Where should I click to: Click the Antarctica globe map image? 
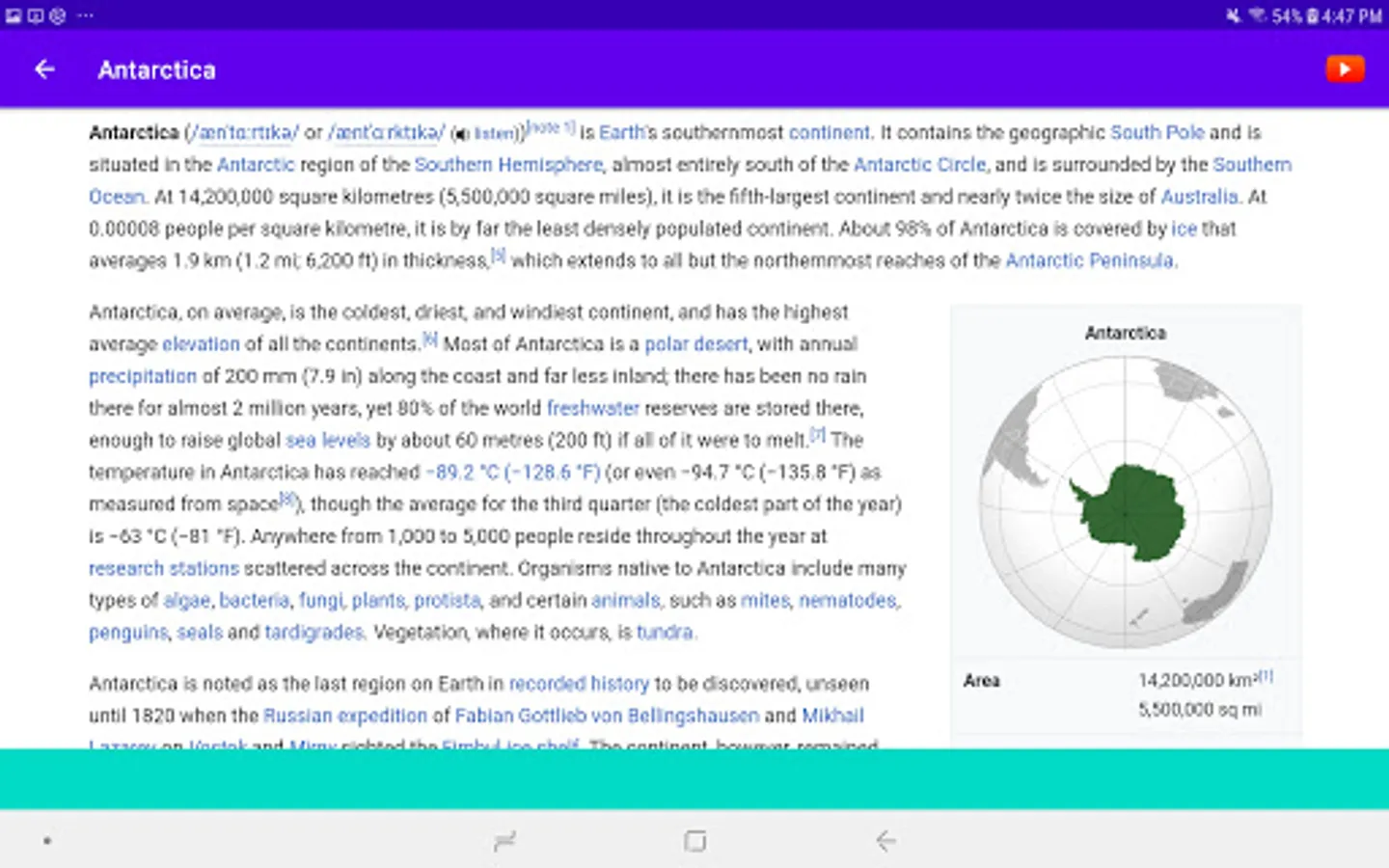coord(1125,502)
